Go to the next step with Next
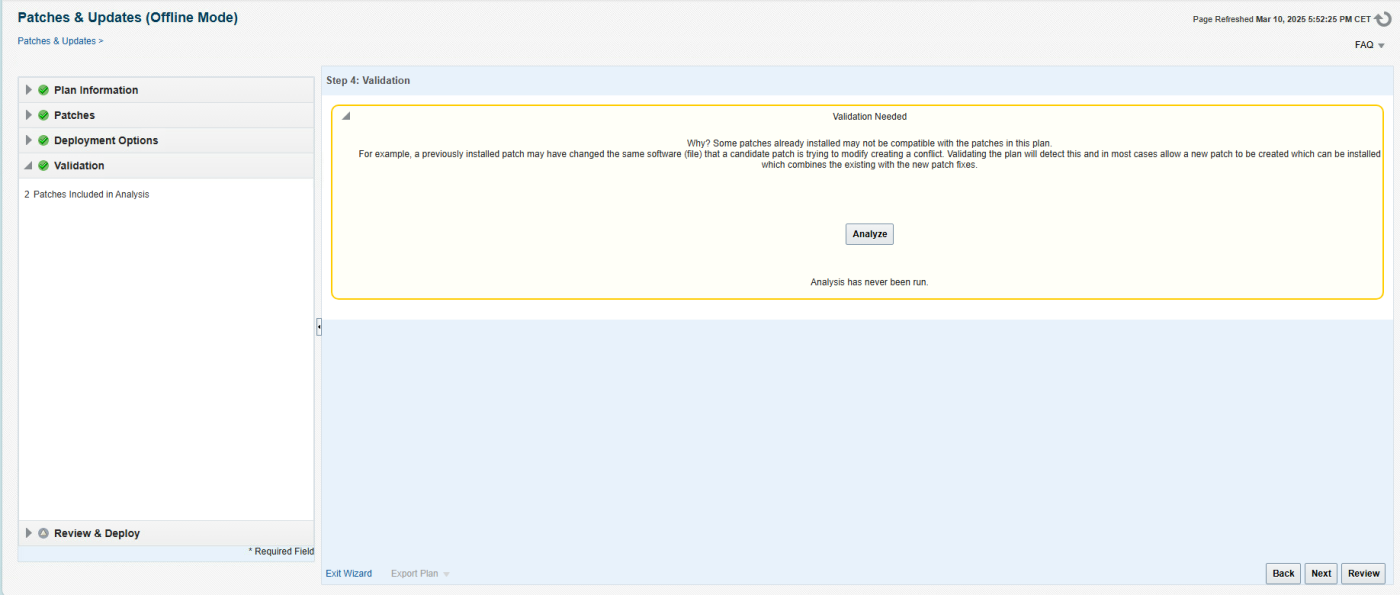Image resolution: width=1400 pixels, height=595 pixels. click(1321, 574)
